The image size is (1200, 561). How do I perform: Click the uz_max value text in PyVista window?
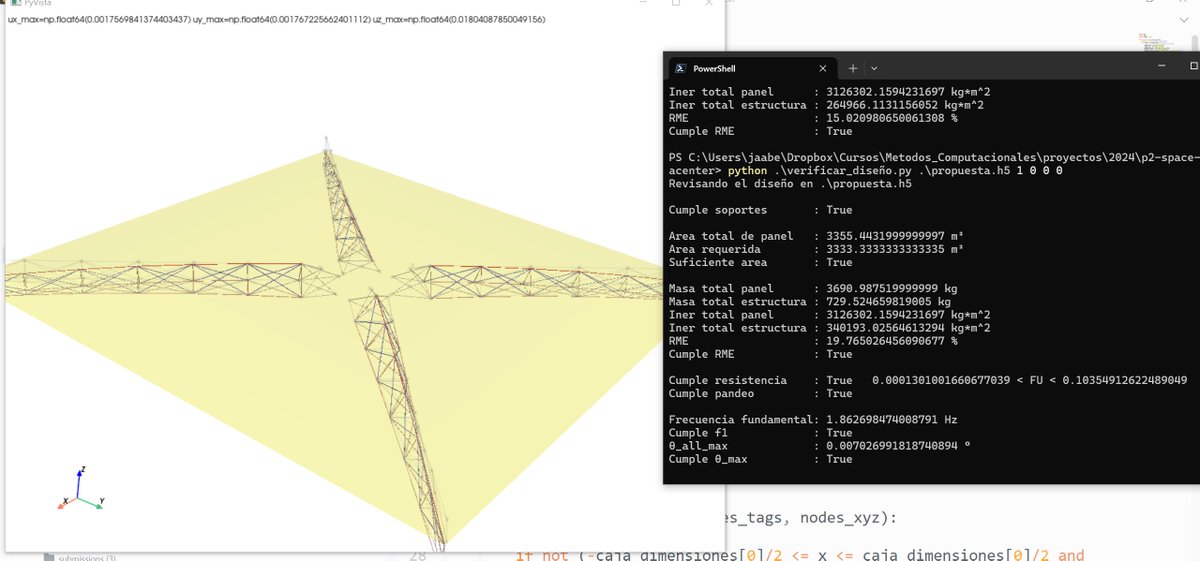[459, 19]
